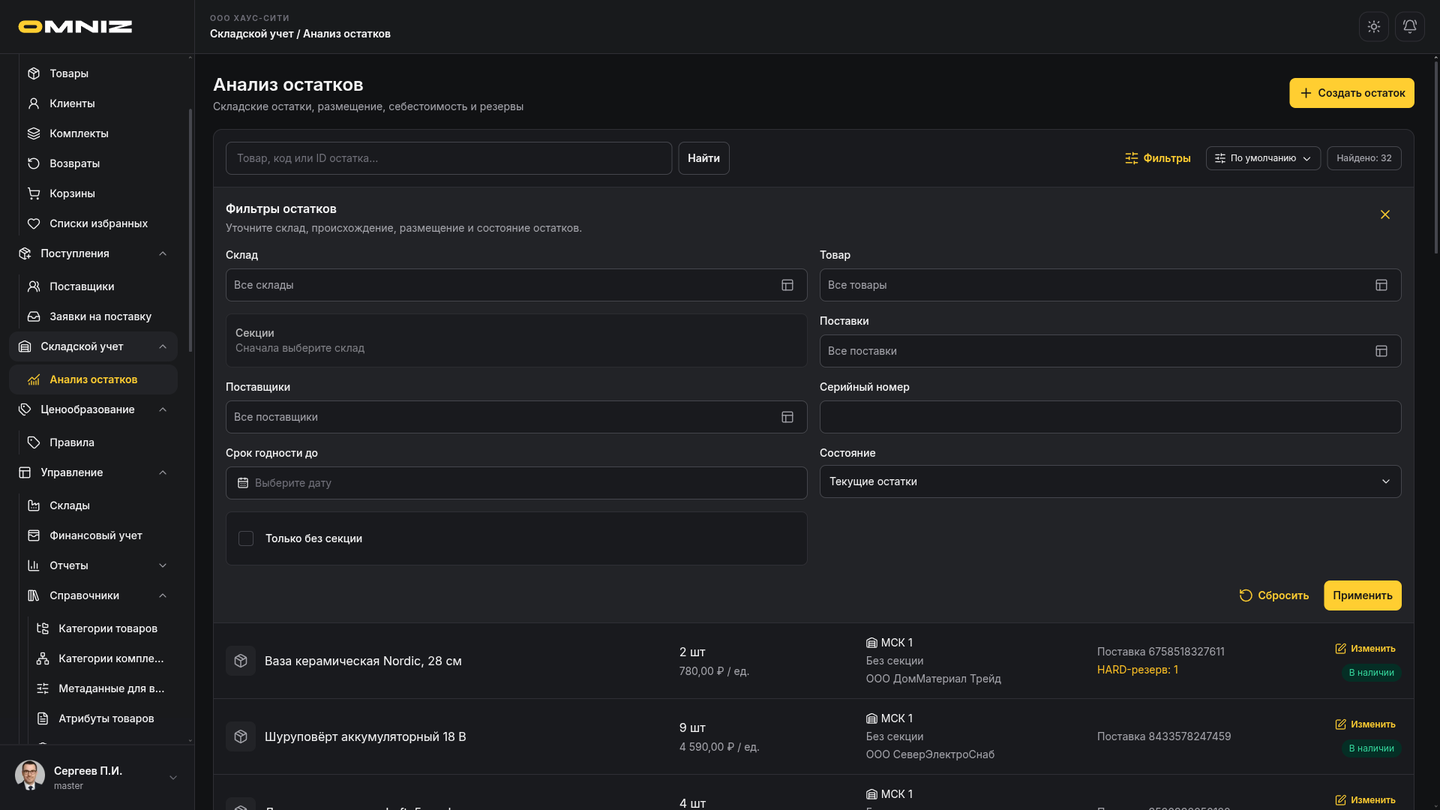This screenshot has height=810, width=1440.
Task: Toggle the light theme sun icon
Action: click(1374, 27)
